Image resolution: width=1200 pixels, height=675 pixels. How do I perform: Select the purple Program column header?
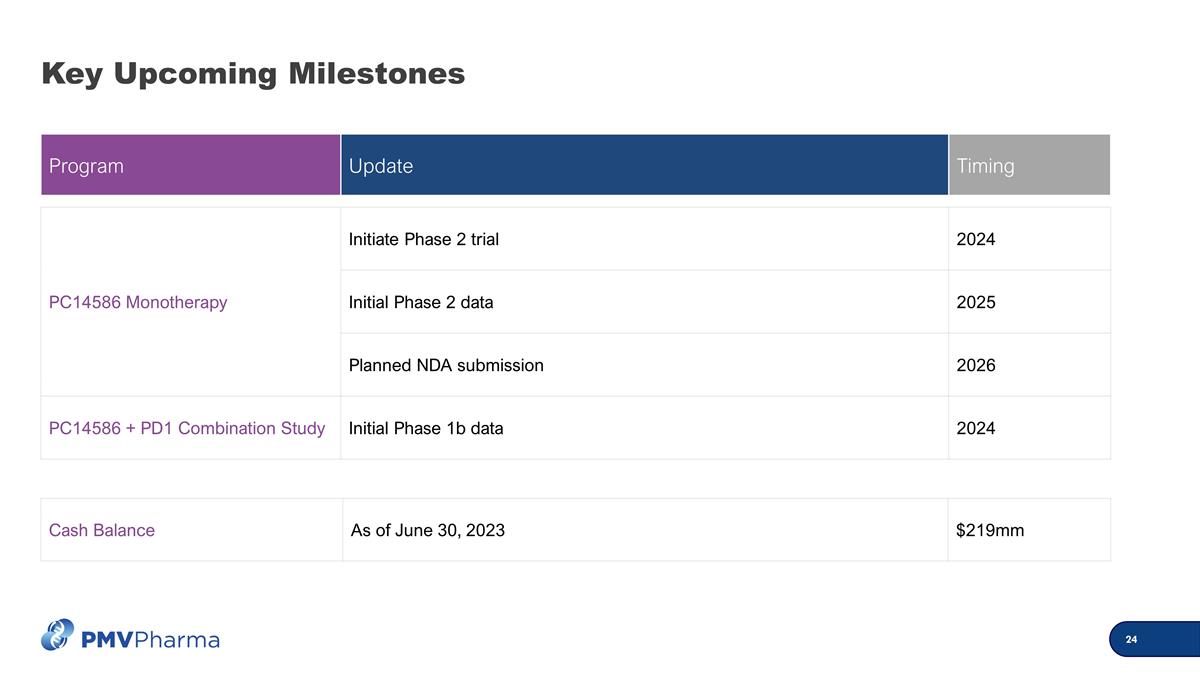point(190,165)
